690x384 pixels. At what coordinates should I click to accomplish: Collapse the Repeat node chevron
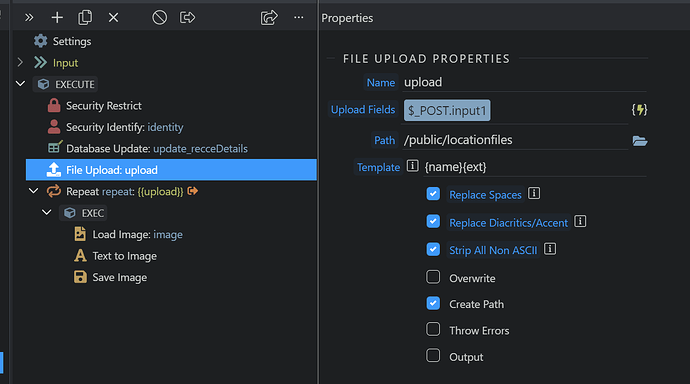pyautogui.click(x=33, y=191)
